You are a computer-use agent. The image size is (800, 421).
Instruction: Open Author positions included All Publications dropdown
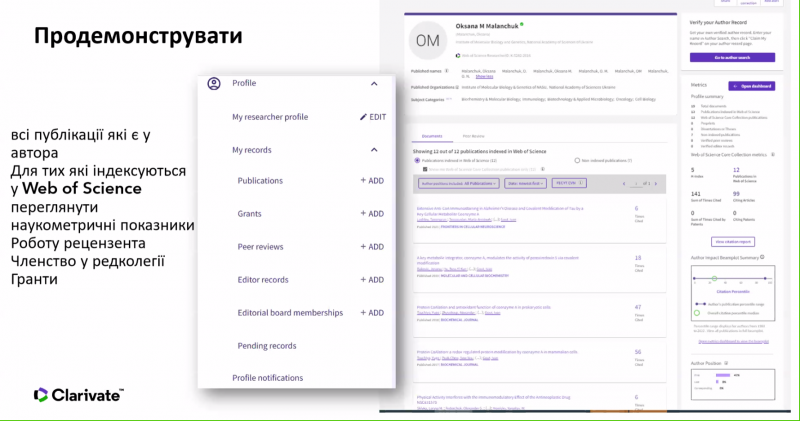point(459,183)
